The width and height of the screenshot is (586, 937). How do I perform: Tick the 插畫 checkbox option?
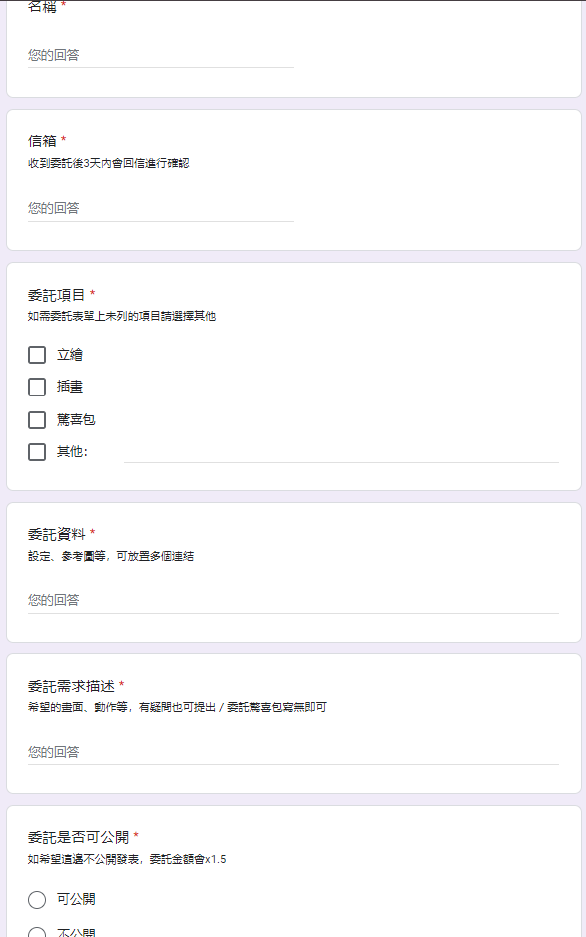tap(37, 387)
